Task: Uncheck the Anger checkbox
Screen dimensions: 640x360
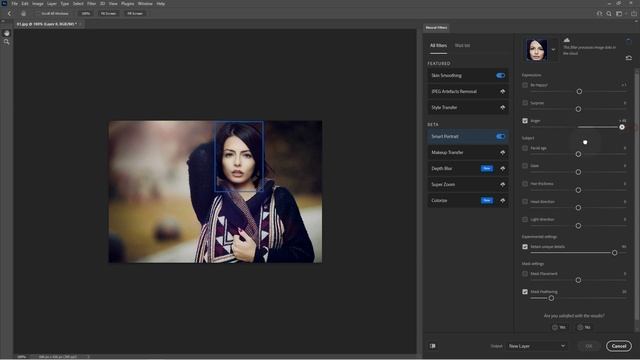Action: tap(525, 121)
